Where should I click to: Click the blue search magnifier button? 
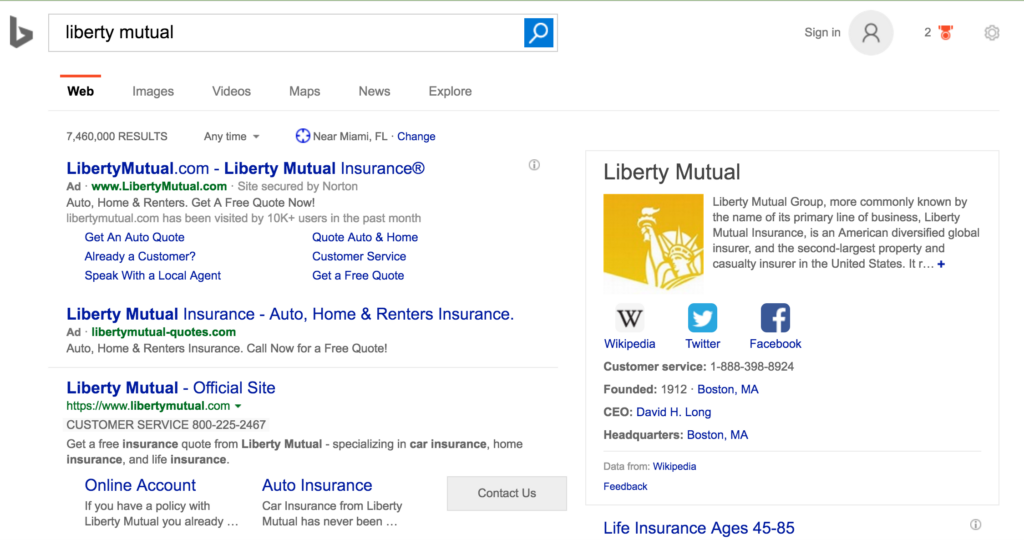click(x=539, y=32)
